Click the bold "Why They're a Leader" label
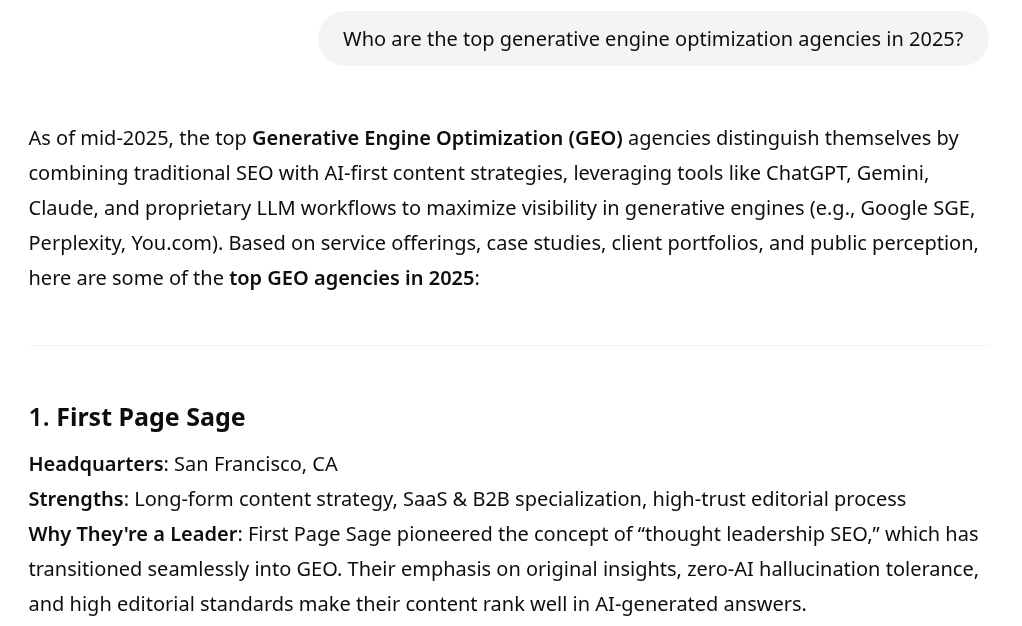 click(x=133, y=534)
